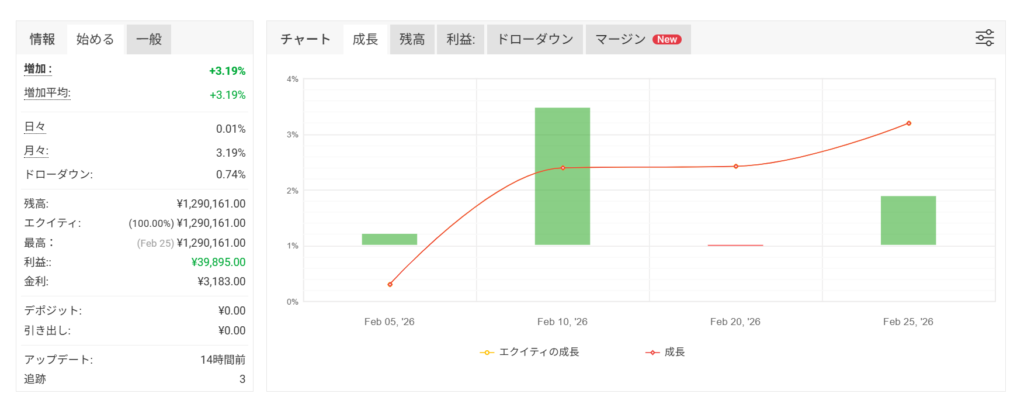Show the 残高 chart tab
This screenshot has width=1024, height=404.
tap(412, 40)
